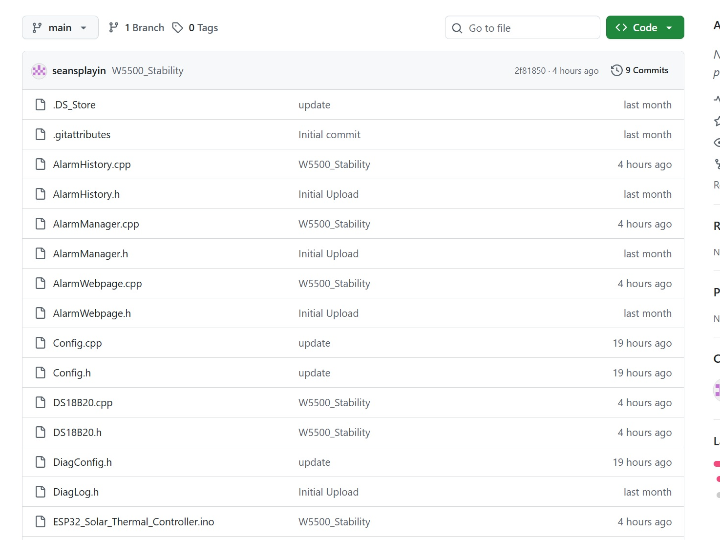Click the file icon beside AlarmManager.cpp

pos(41,224)
